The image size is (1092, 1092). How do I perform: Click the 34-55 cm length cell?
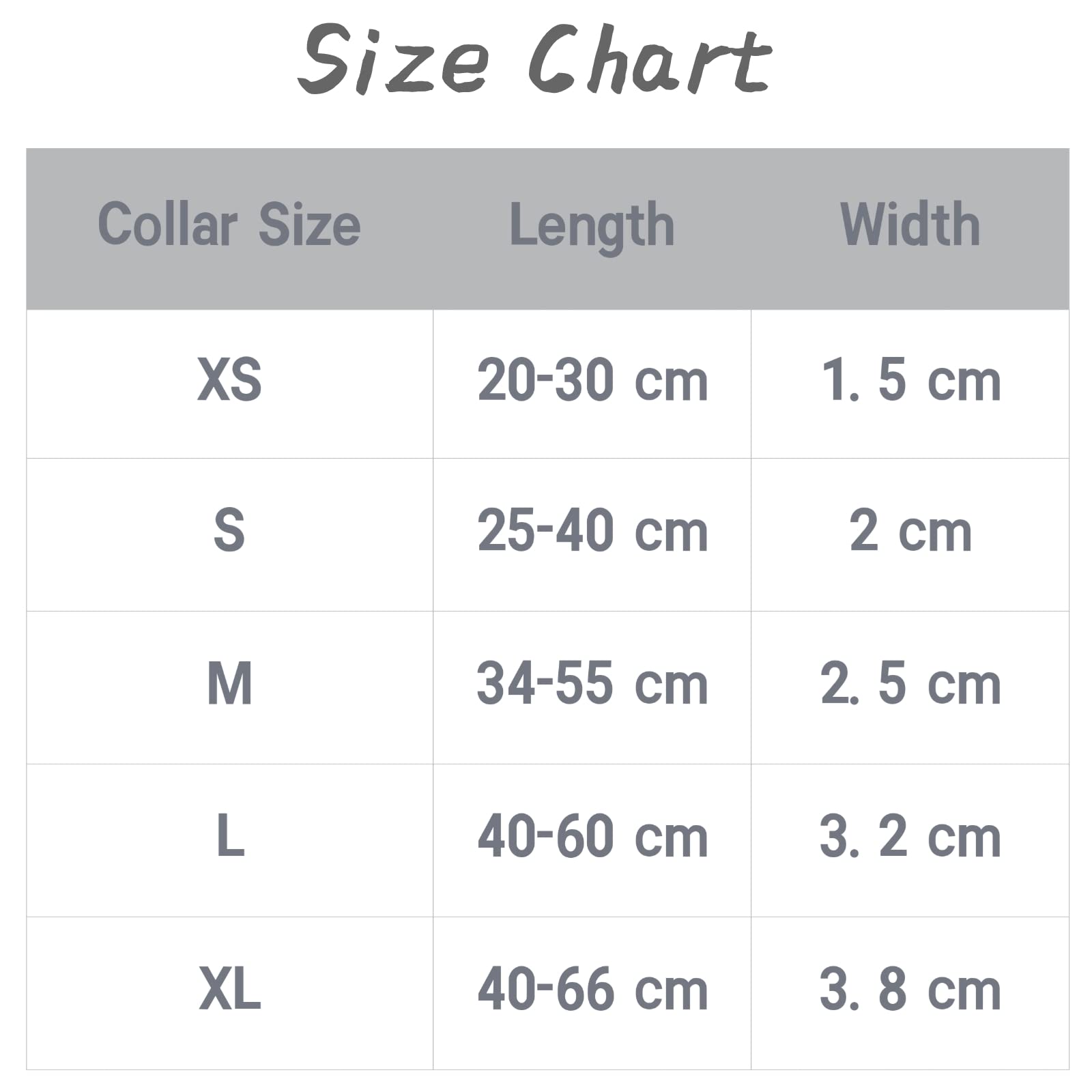(592, 685)
